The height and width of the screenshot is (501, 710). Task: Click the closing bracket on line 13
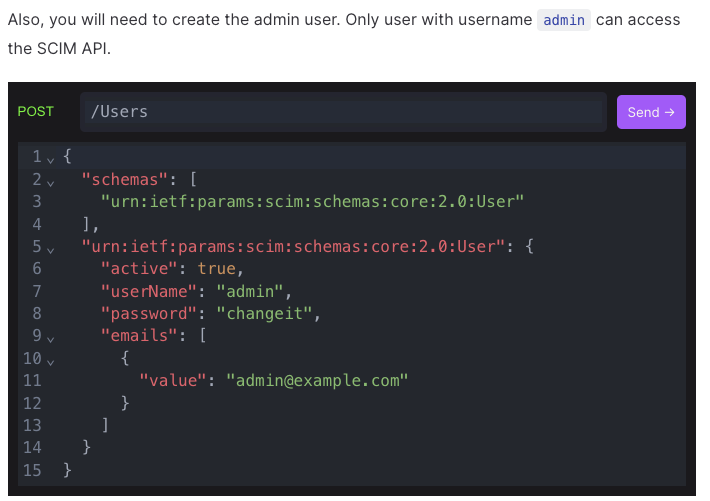(x=105, y=425)
